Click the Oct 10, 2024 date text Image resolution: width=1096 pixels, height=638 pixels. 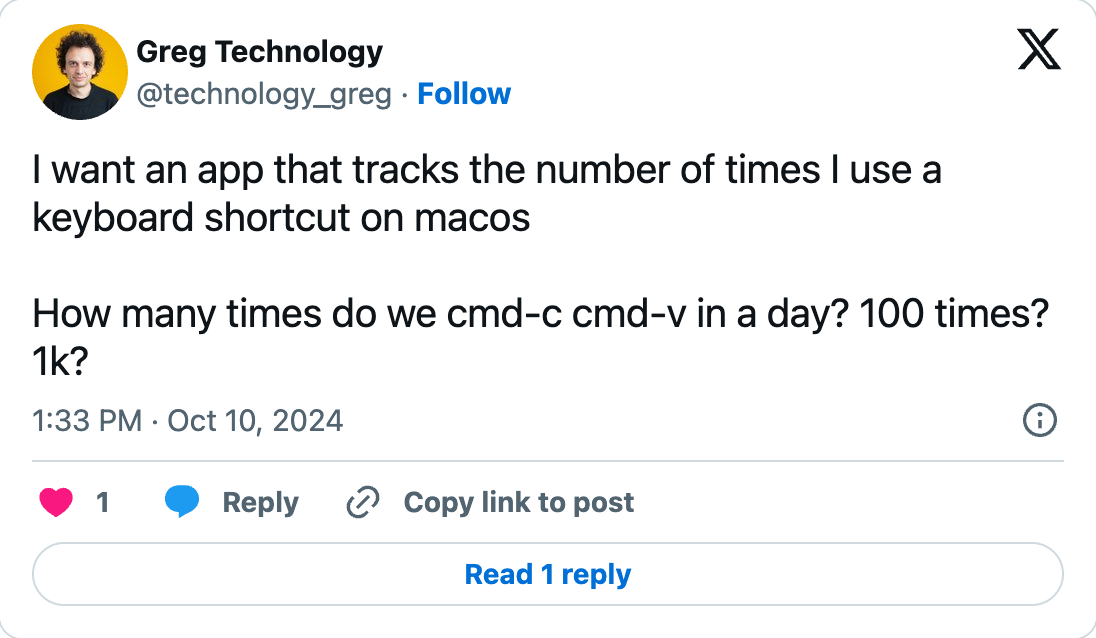(x=255, y=421)
